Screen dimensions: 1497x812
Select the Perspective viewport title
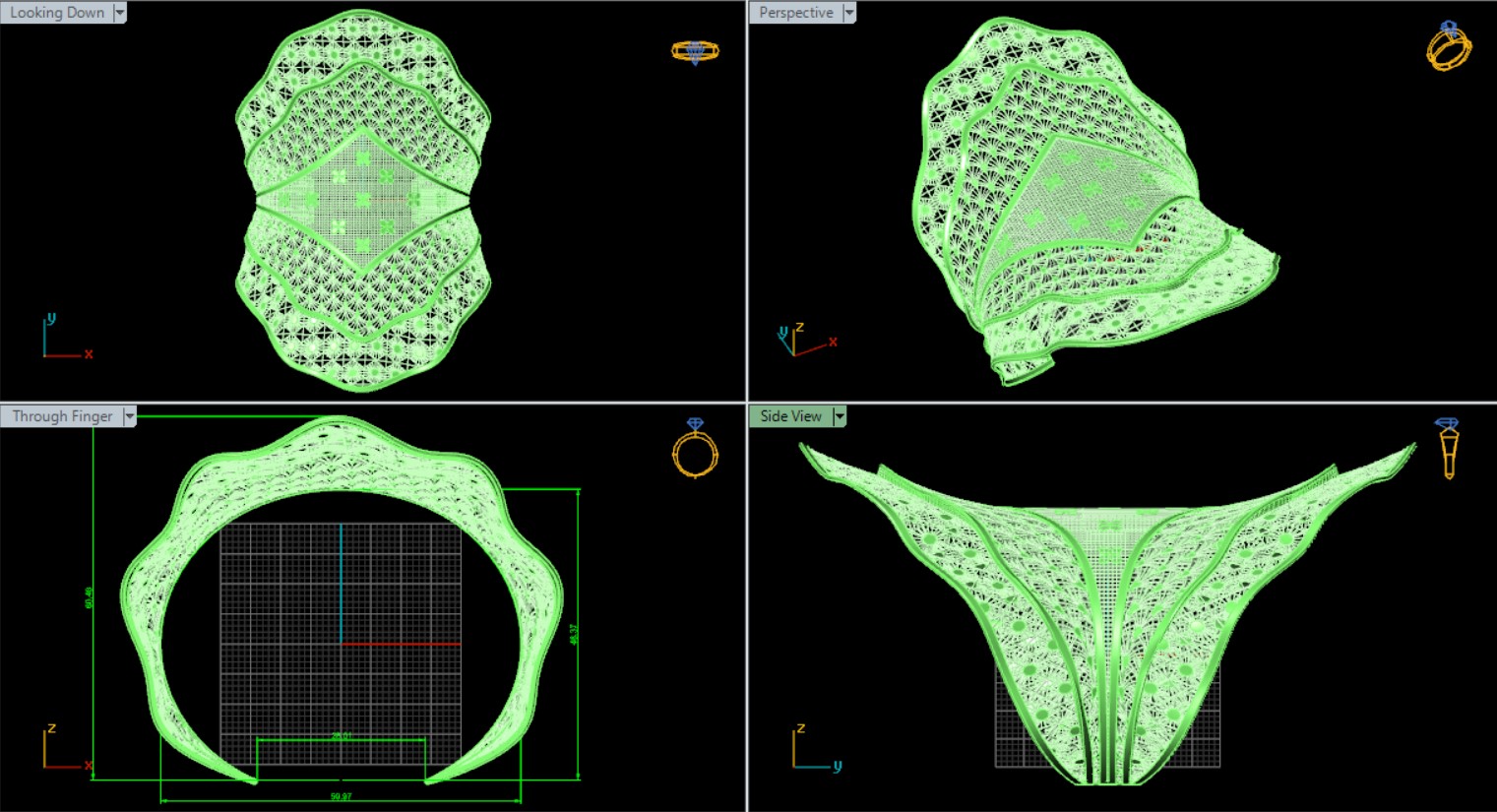click(795, 13)
